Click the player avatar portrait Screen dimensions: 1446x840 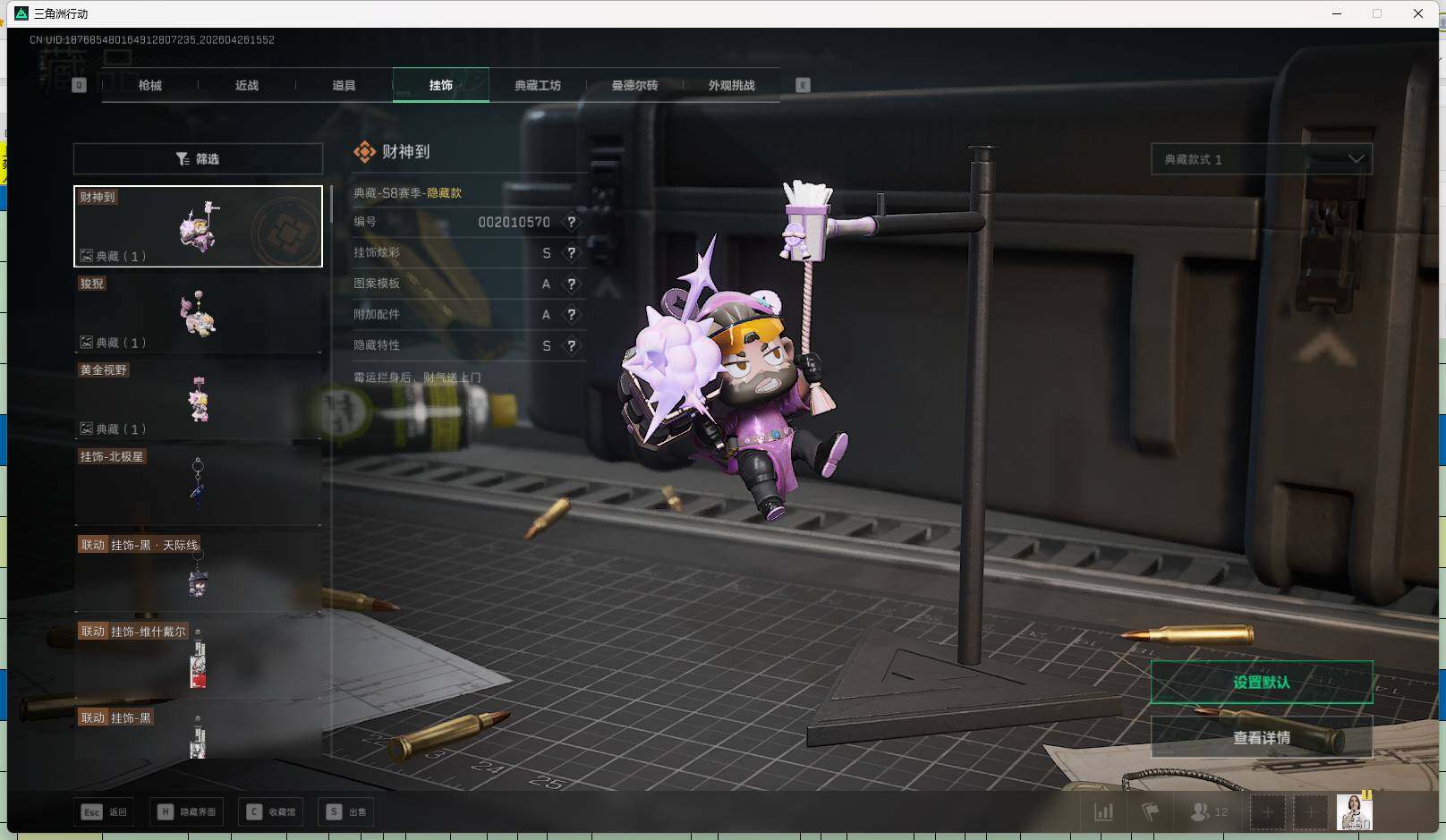pyautogui.click(x=1354, y=812)
